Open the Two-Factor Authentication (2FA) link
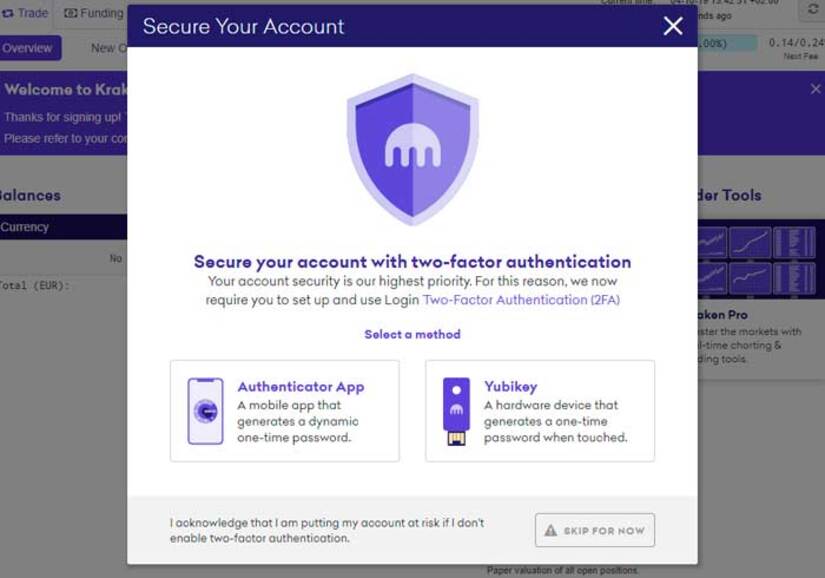 521,300
